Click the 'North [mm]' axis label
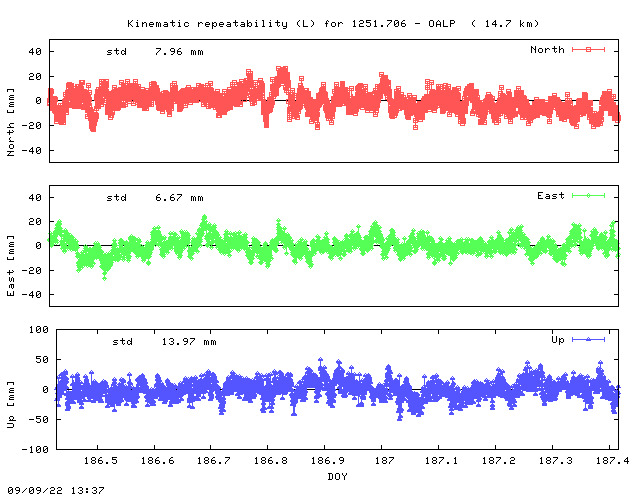The height and width of the screenshot is (496, 640). (11, 122)
